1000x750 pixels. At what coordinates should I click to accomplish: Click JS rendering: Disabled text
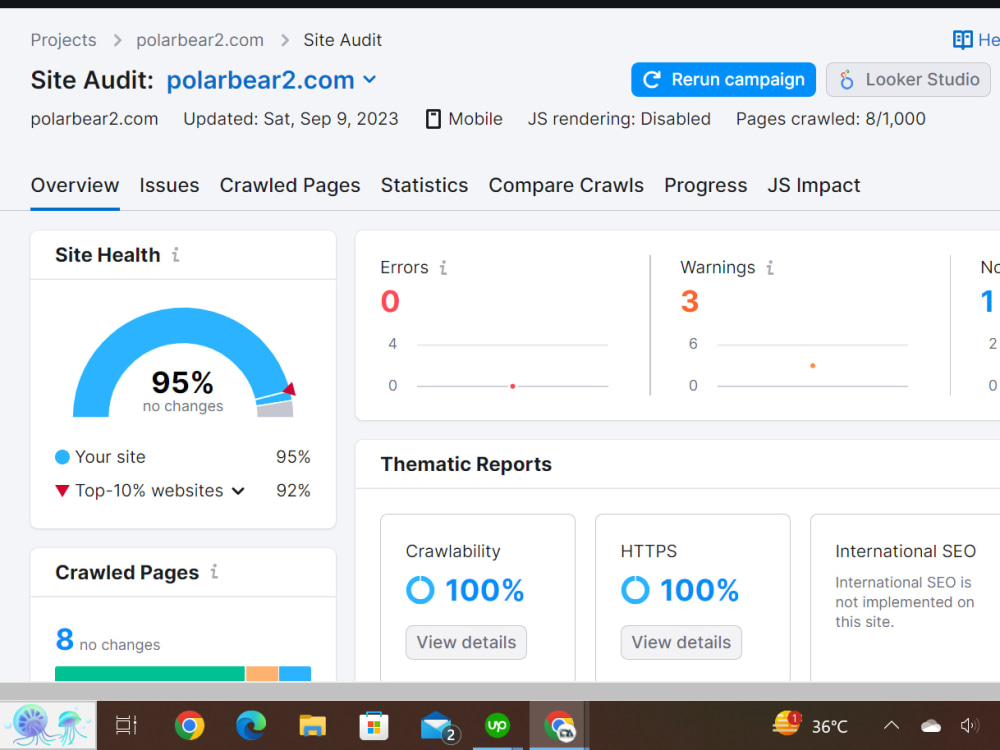coord(619,119)
